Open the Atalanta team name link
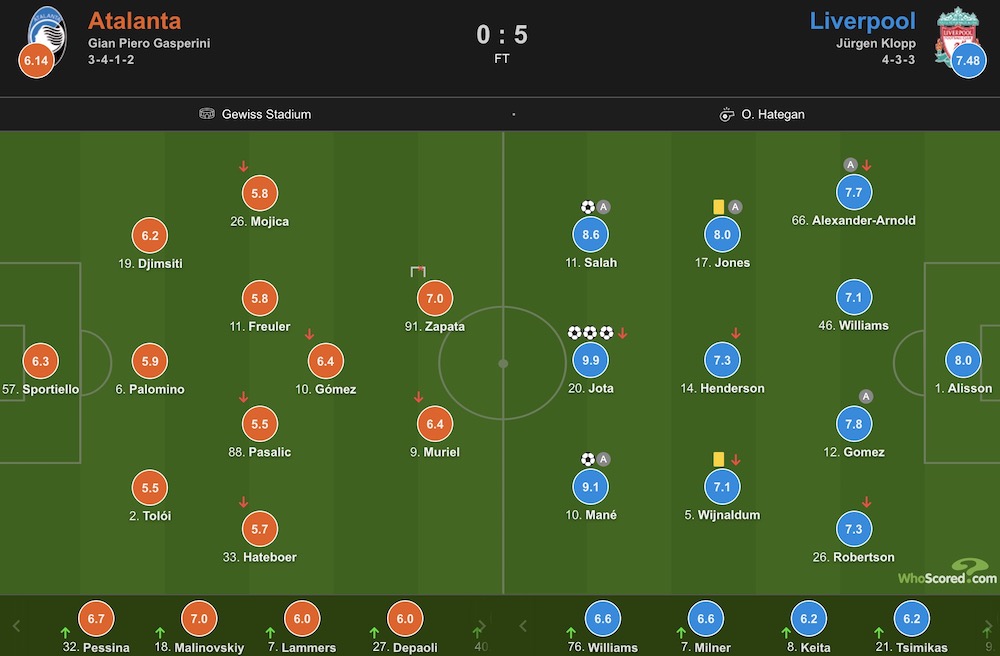1000x656 pixels. [135, 20]
